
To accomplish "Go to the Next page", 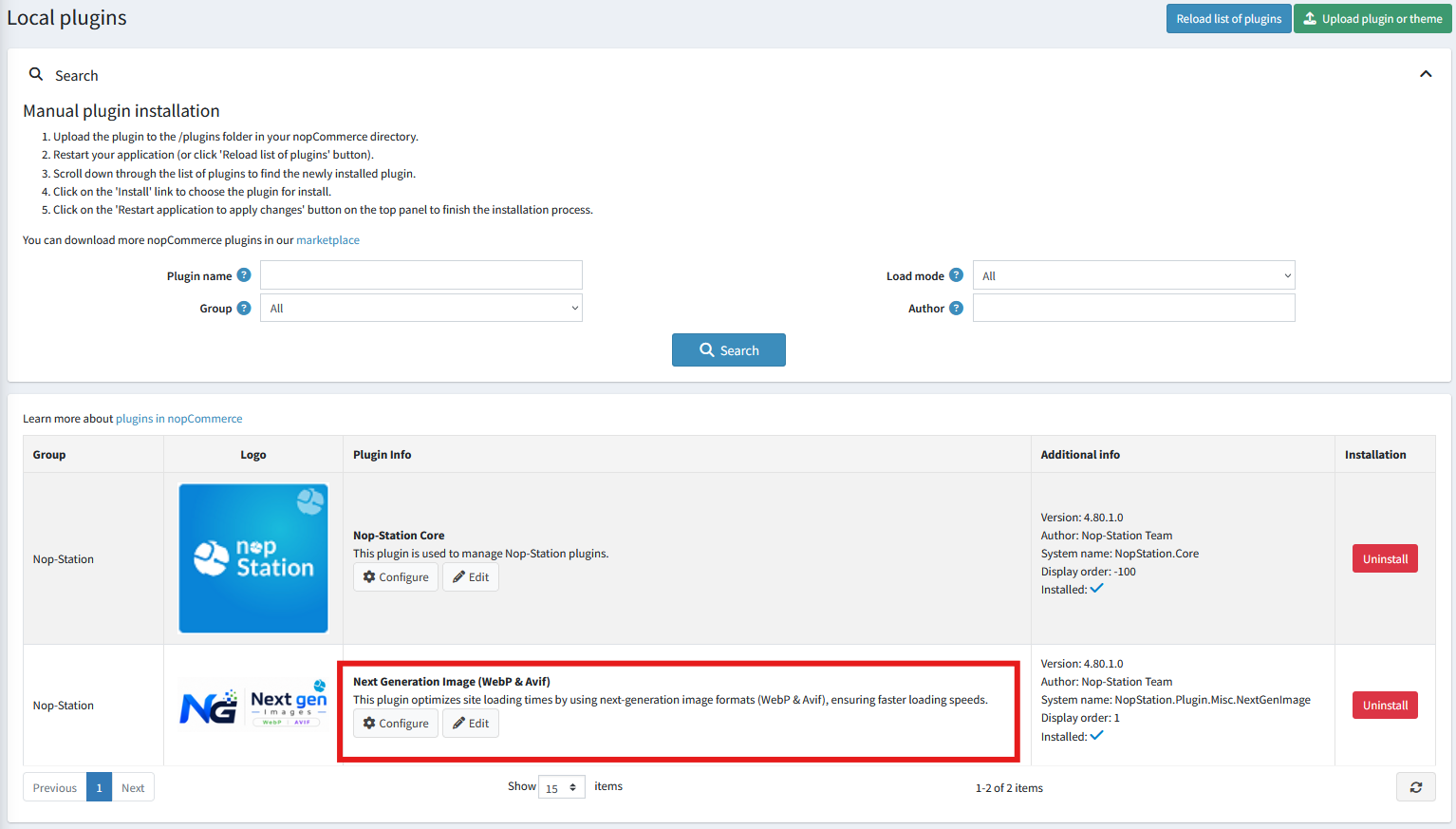I will (x=133, y=787).
